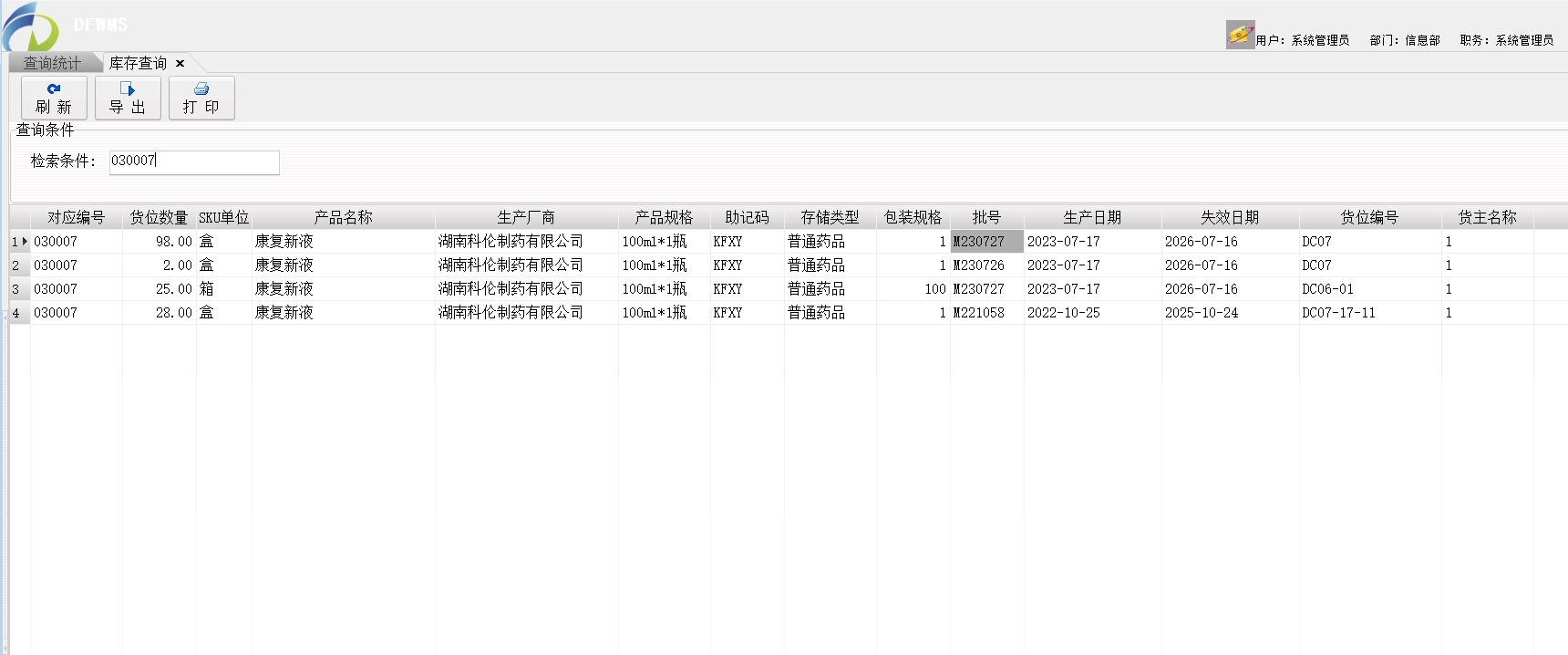This screenshot has height=655, width=1568.
Task: Select row 1 indicator with arrow
Action: [19, 242]
